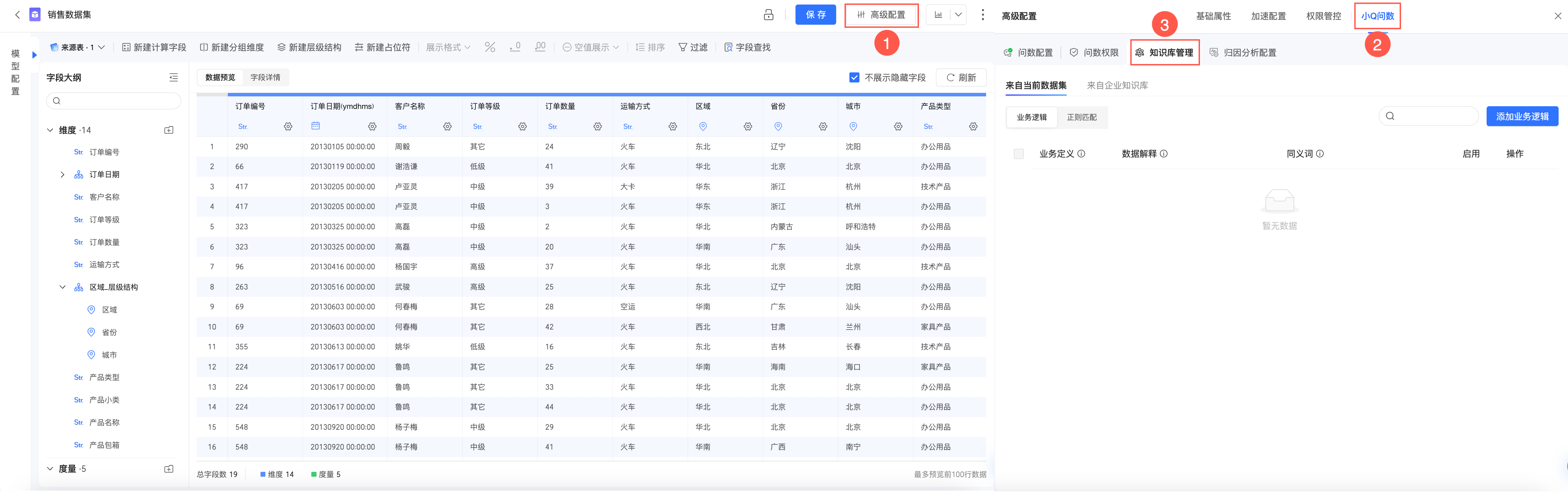
Task: Open settings gear for 订单数量 column
Action: pyautogui.click(x=598, y=127)
